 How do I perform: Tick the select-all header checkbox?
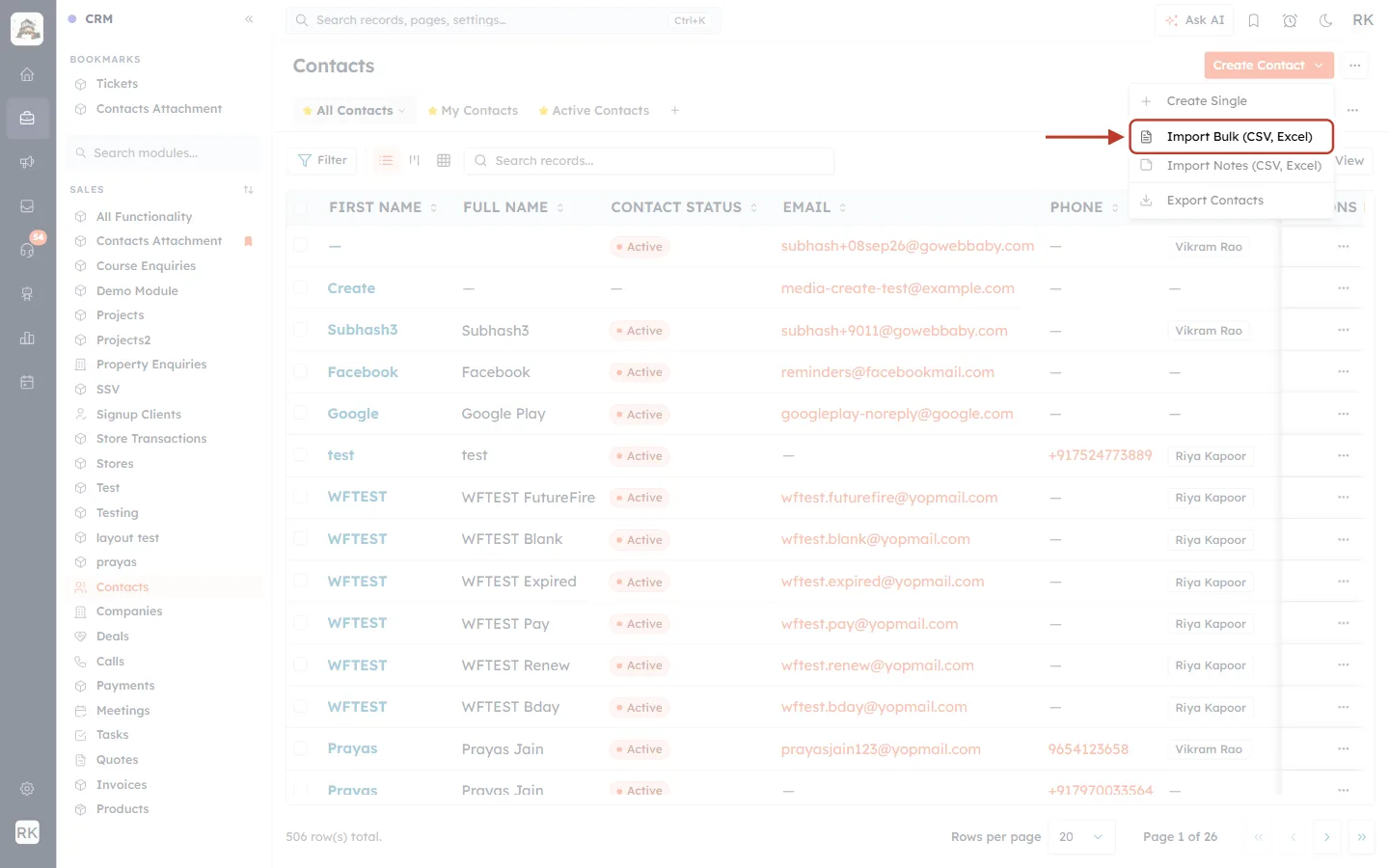click(x=301, y=207)
